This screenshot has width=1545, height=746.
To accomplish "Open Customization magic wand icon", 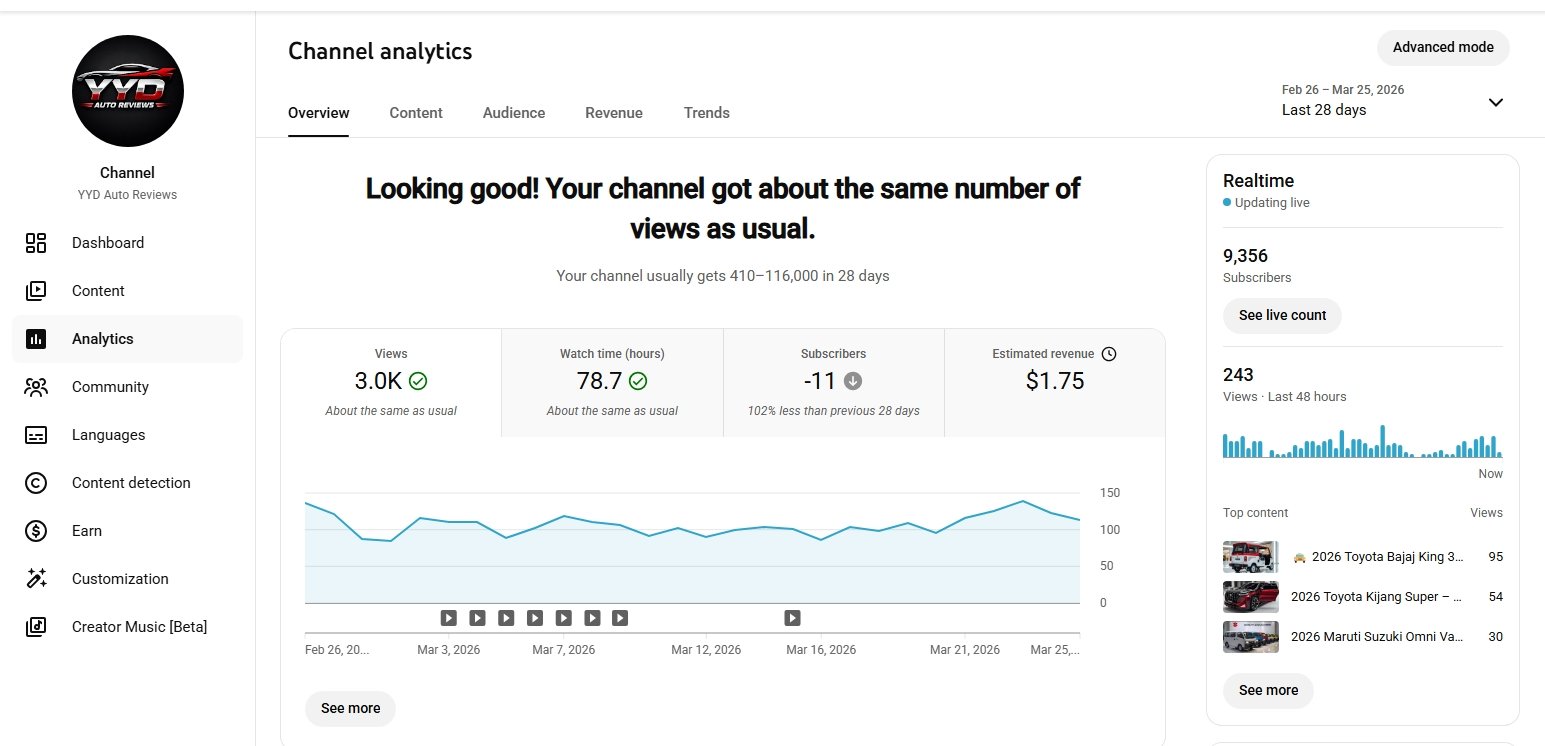I will tap(36, 579).
